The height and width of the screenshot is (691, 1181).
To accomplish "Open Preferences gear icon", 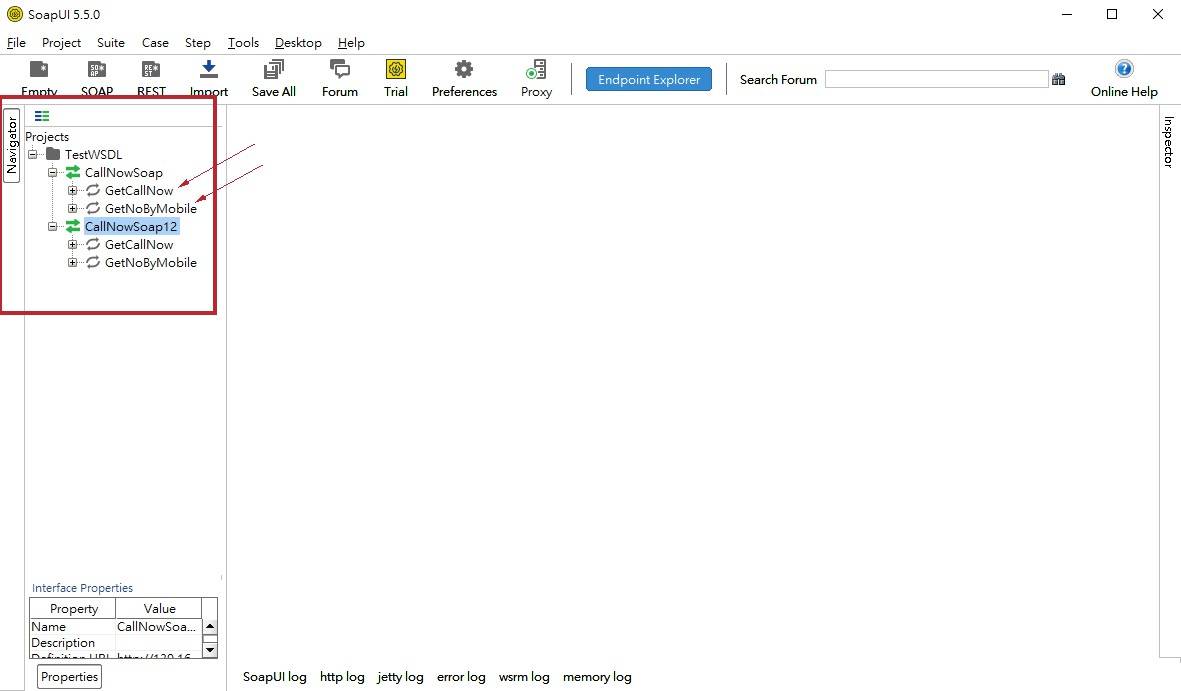I will pyautogui.click(x=464, y=69).
